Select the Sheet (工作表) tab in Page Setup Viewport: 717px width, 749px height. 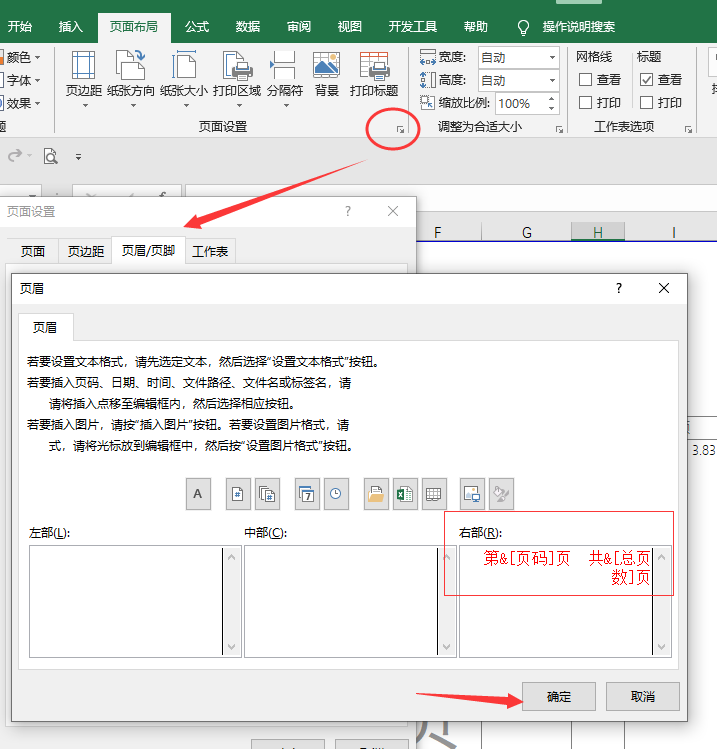coord(210,251)
